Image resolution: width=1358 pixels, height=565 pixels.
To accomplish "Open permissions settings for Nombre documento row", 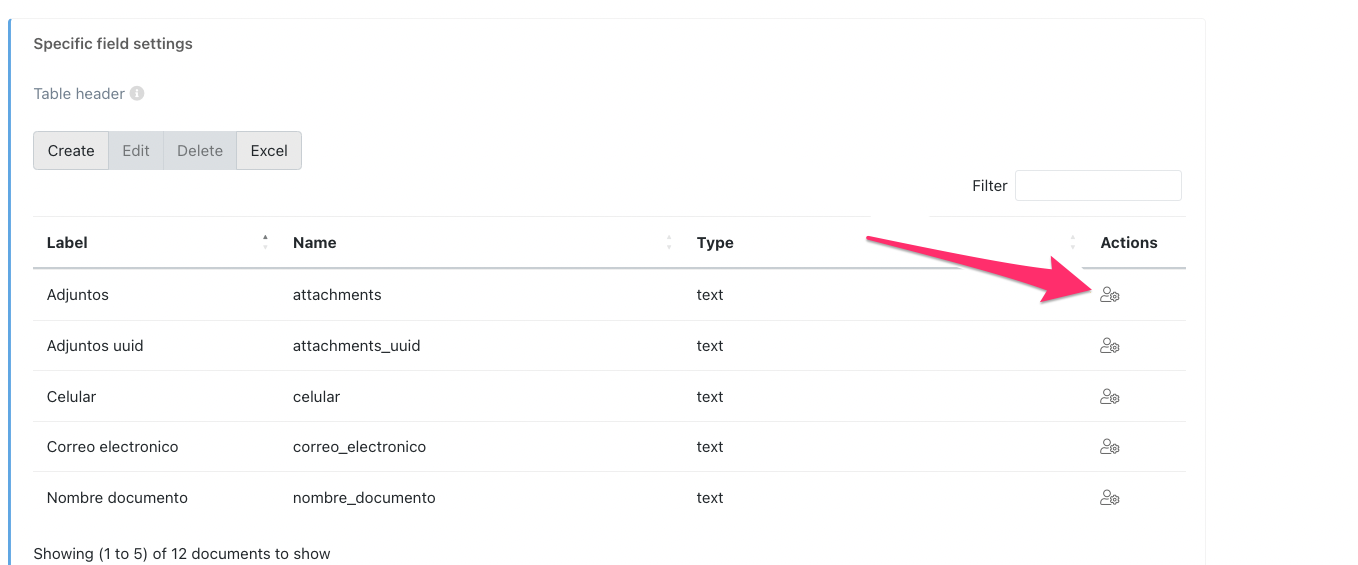I will point(1109,498).
